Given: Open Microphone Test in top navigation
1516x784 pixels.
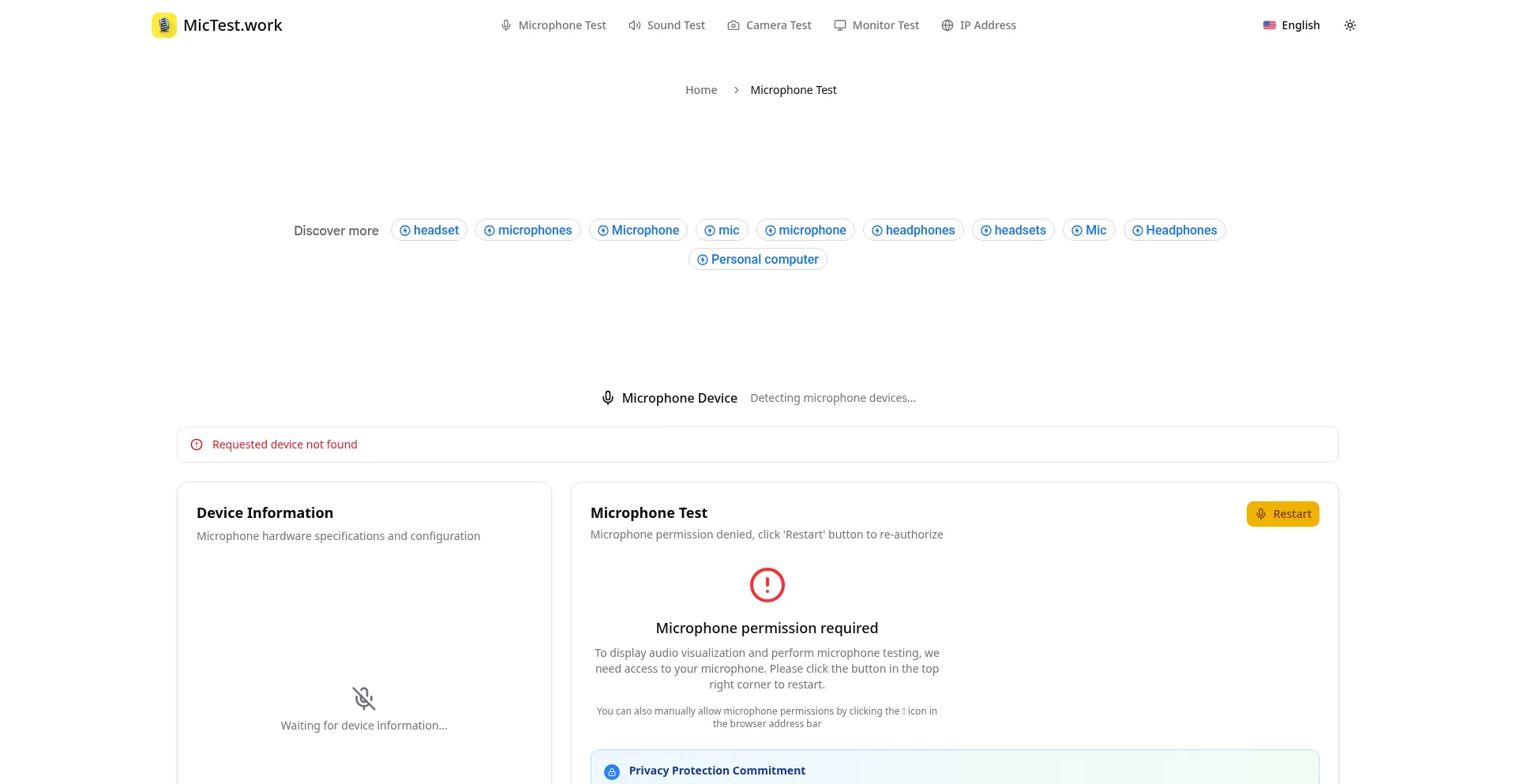Looking at the screenshot, I should (x=553, y=25).
